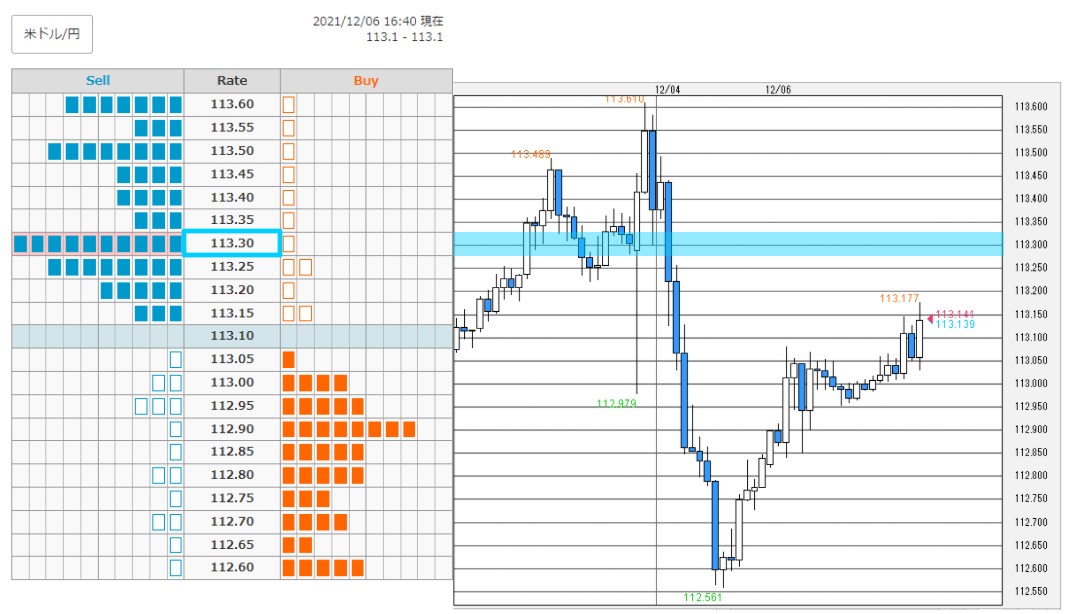Image resolution: width=1068 pixels, height=614 pixels.
Task: Click the 12/04 date label on chart
Action: (x=668, y=89)
